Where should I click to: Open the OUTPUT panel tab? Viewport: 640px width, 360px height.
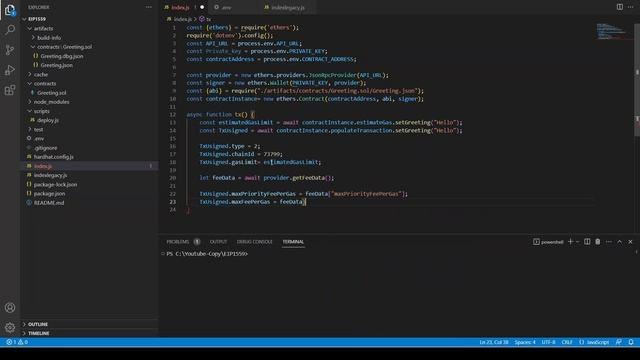(218, 242)
